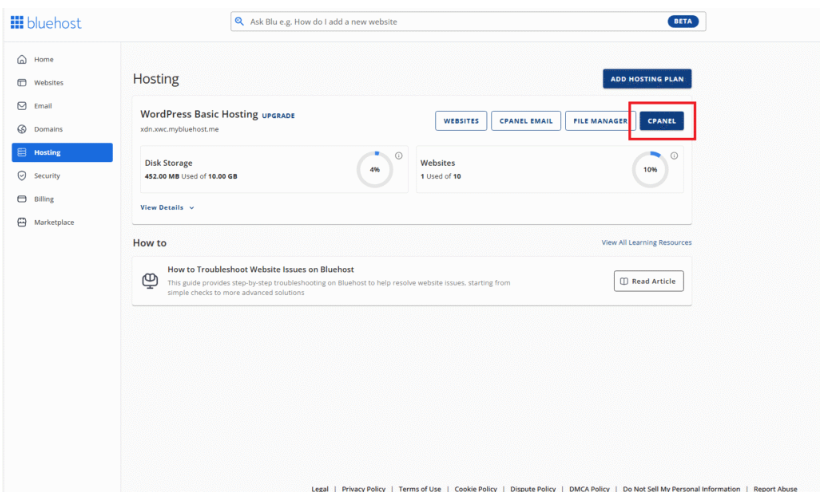Click the Hosting server icon

point(22,152)
